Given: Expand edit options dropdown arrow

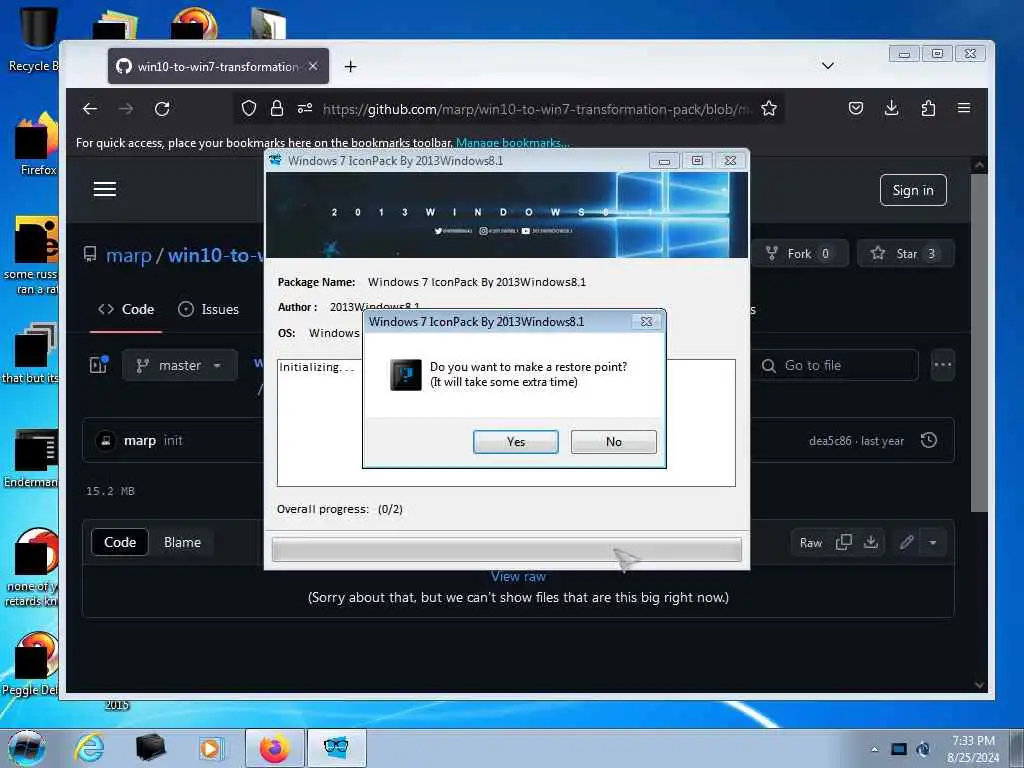Looking at the screenshot, I should pyautogui.click(x=933, y=543).
